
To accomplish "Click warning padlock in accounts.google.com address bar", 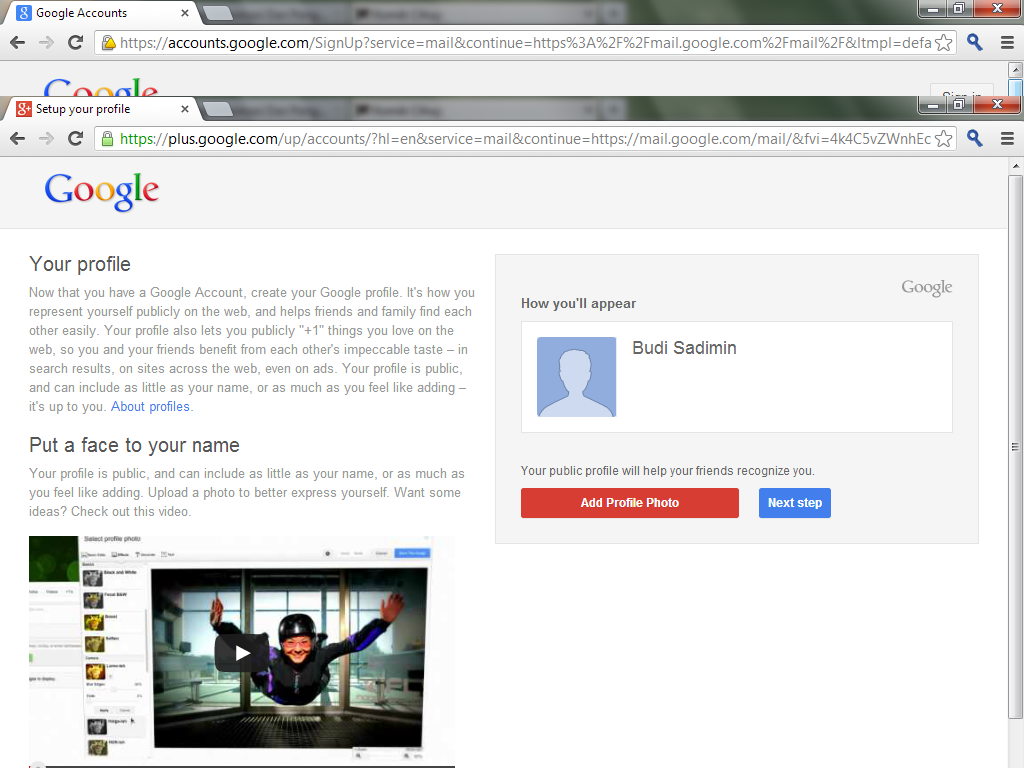I will click(x=108, y=42).
